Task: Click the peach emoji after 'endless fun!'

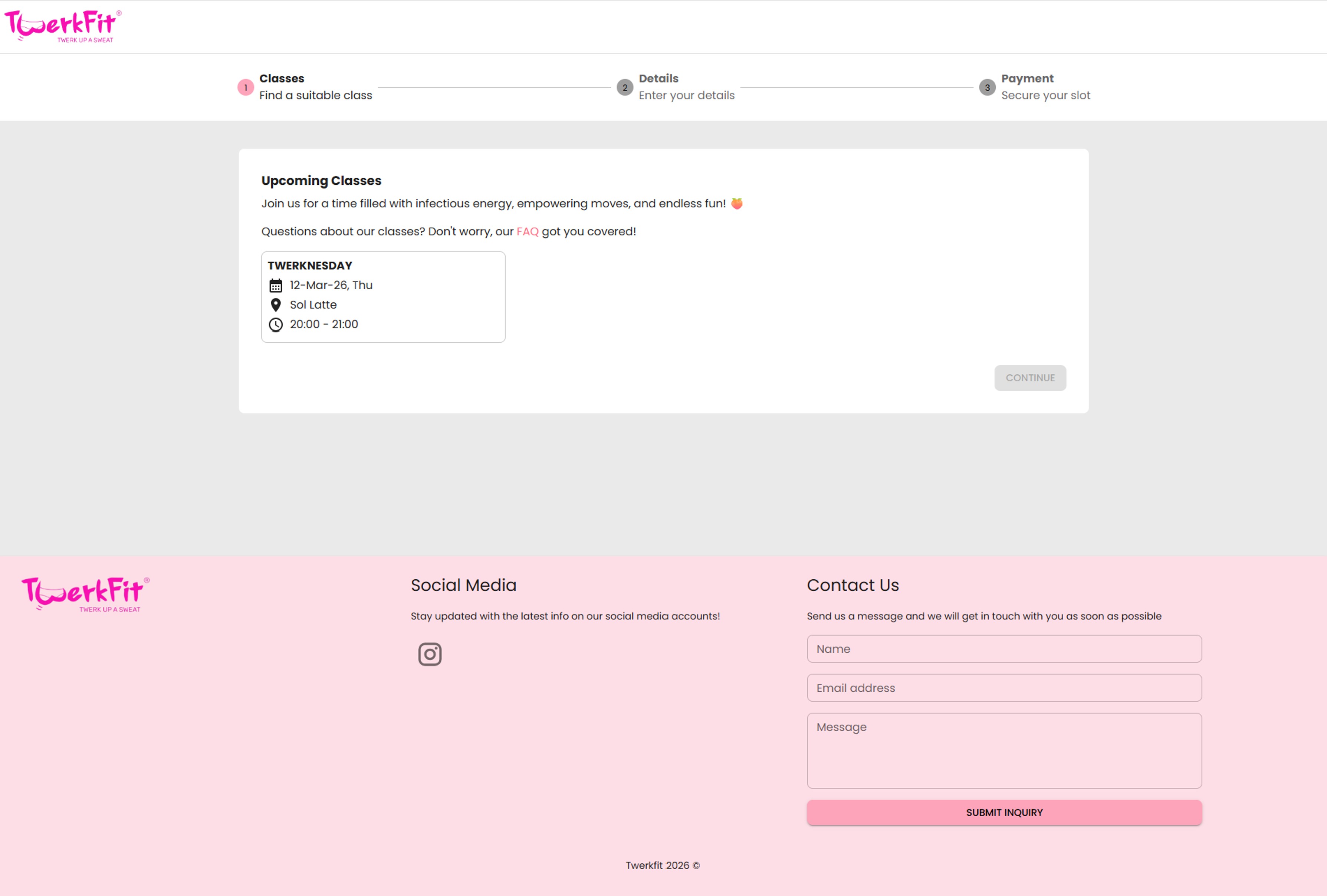Action: click(x=737, y=203)
